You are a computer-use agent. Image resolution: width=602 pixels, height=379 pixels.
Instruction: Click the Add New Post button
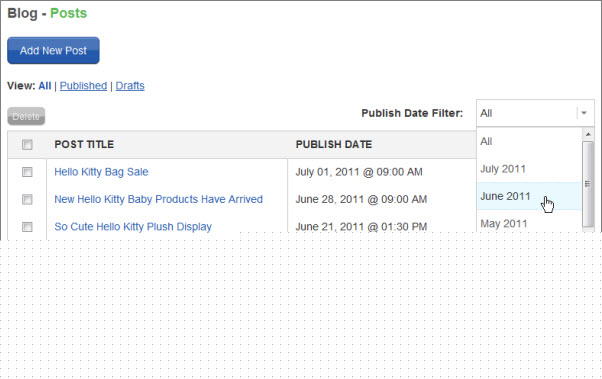[53, 50]
